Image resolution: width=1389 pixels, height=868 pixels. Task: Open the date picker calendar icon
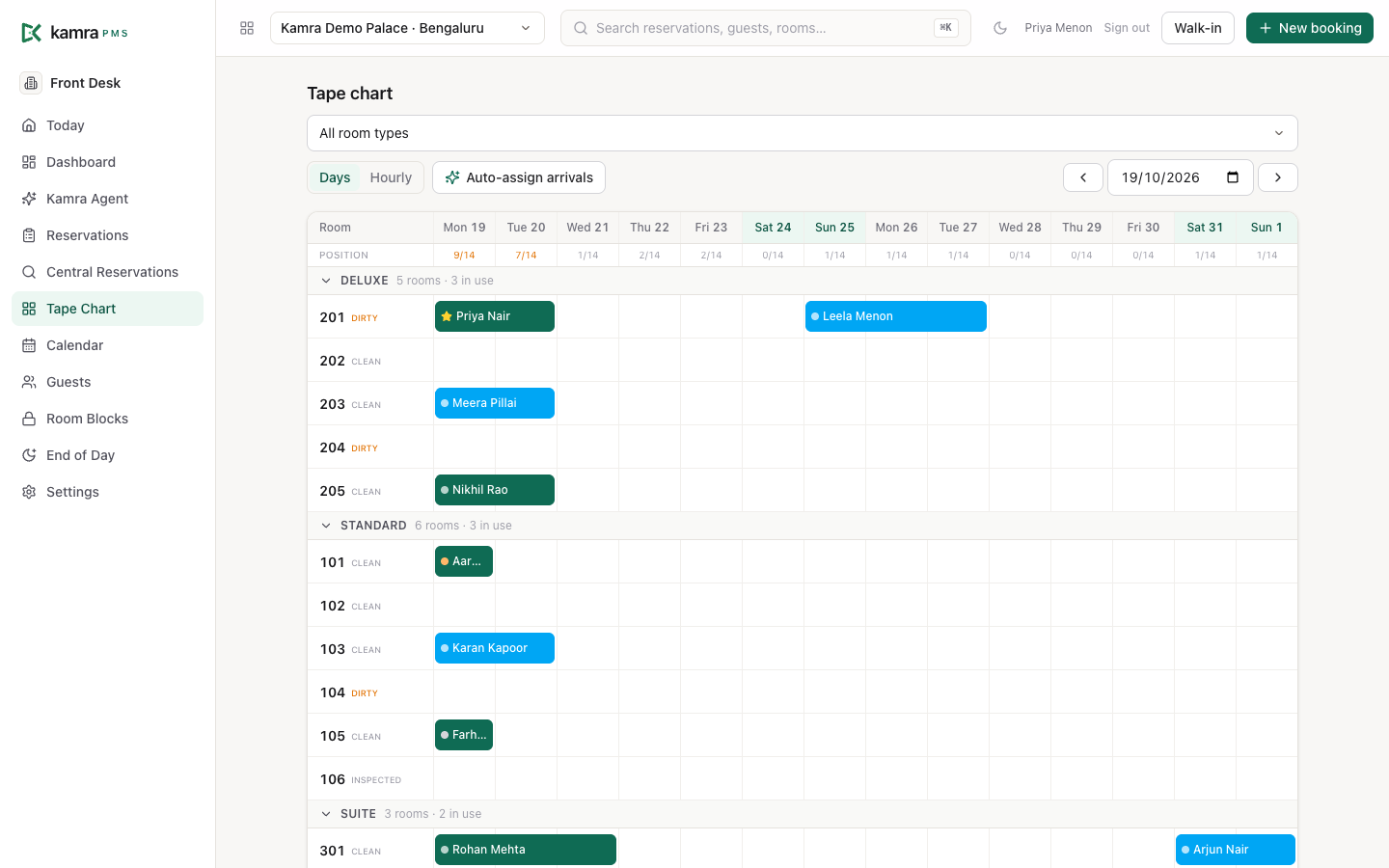[x=1233, y=177]
